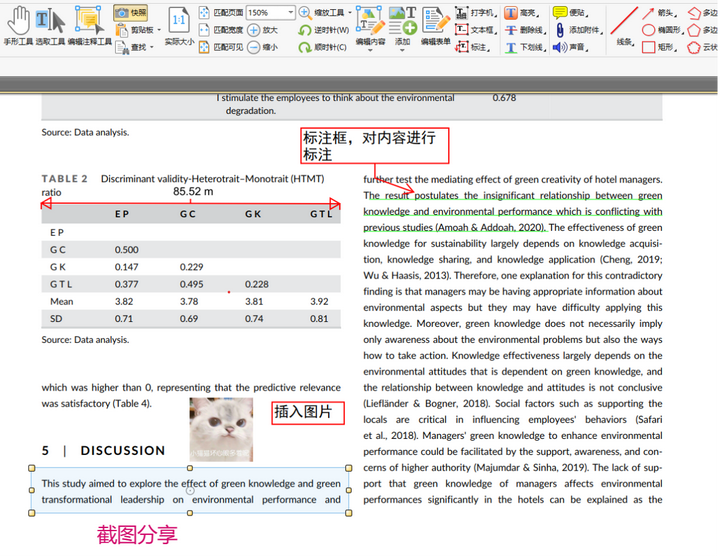Image resolution: width=720 pixels, height=559 pixels.
Task: Click 'TABLE 2' caption label
Action: pyautogui.click(x=65, y=179)
